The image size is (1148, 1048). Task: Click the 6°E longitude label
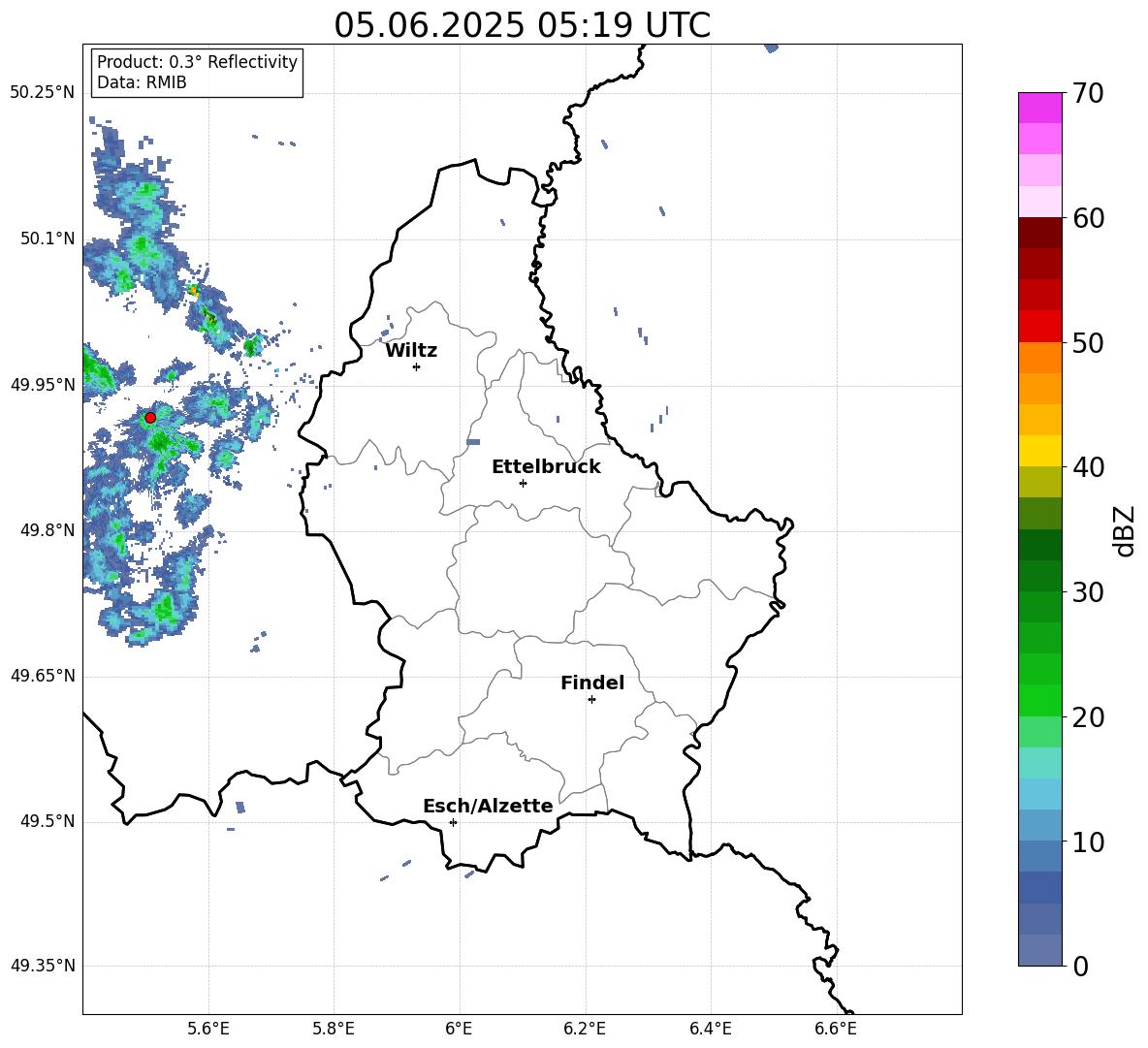coord(459,1029)
